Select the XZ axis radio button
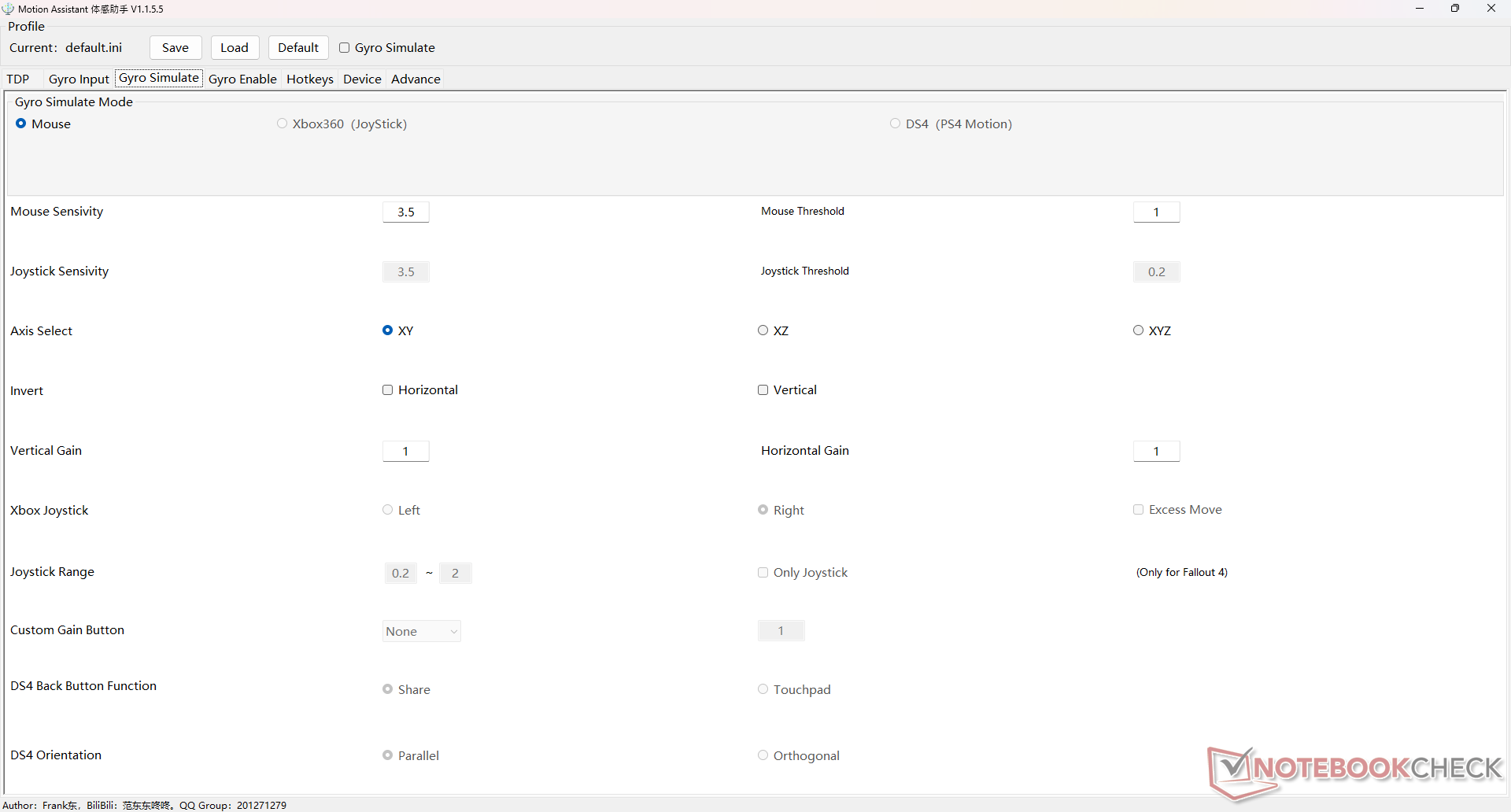Viewport: 1511px width, 812px height. click(x=763, y=330)
